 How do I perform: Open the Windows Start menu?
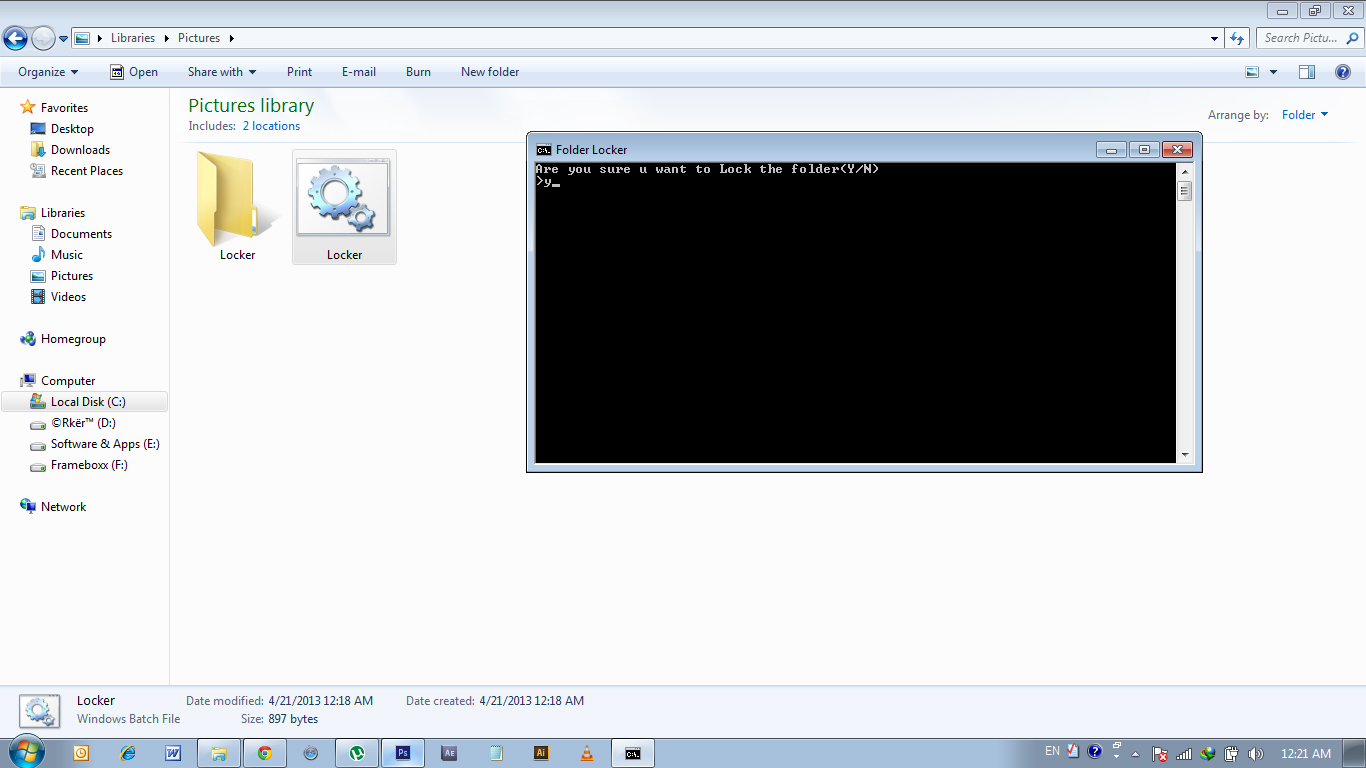pos(26,753)
